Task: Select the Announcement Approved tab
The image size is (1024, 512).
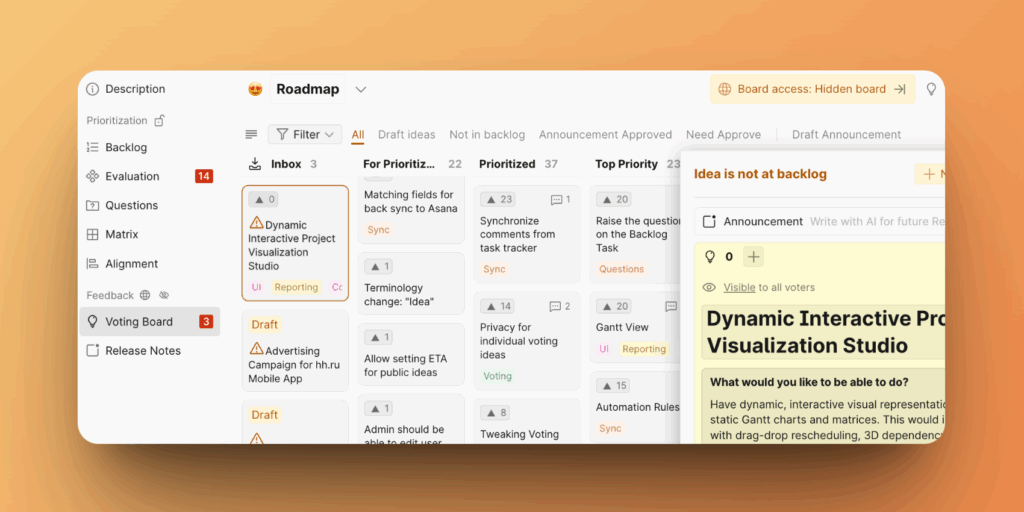Action: coord(605,135)
